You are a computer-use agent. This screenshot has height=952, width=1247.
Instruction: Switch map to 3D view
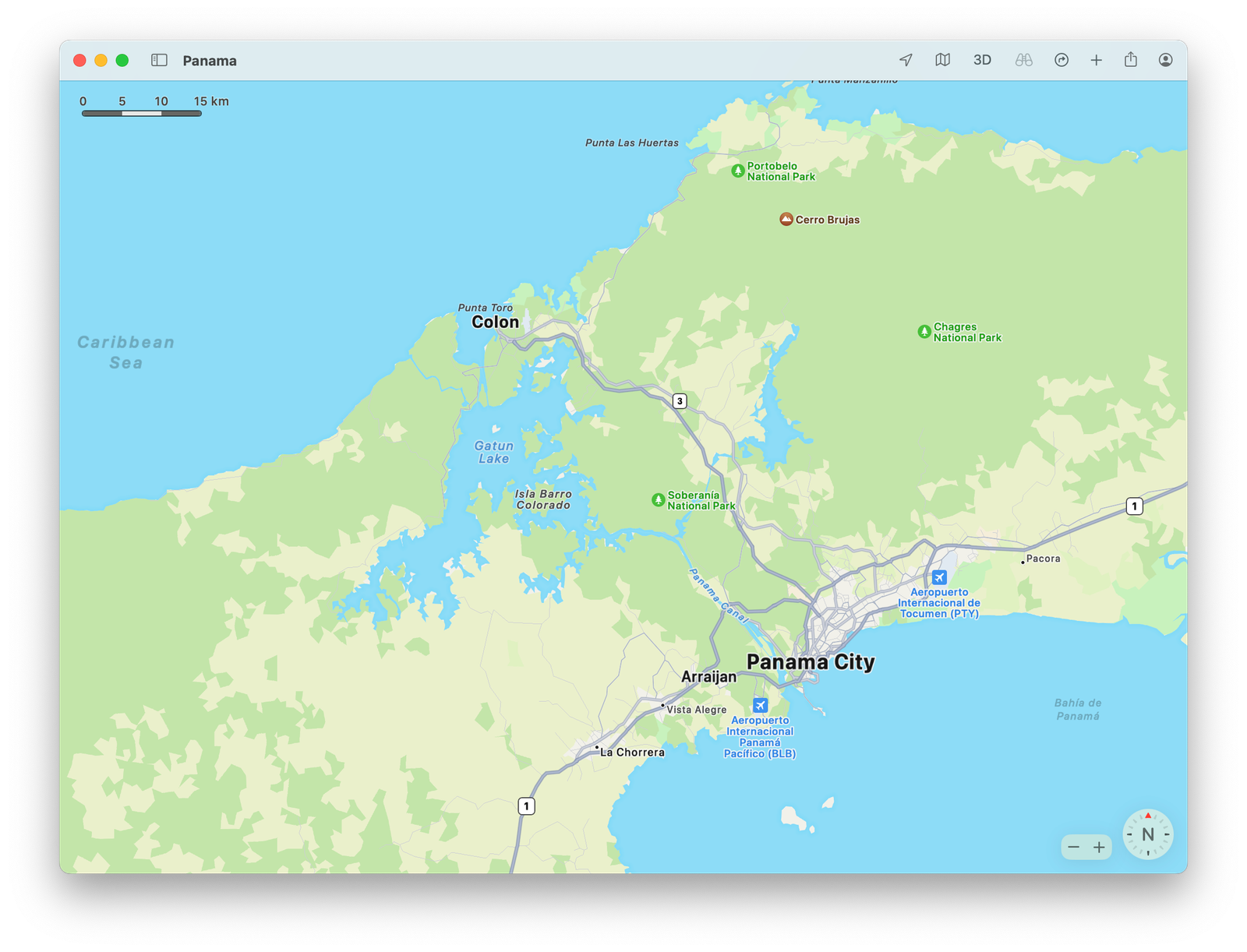tap(982, 60)
